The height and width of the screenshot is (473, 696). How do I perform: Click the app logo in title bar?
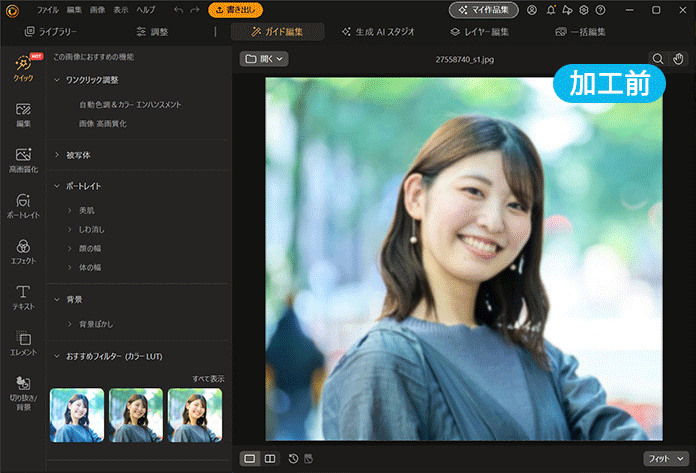[12, 10]
